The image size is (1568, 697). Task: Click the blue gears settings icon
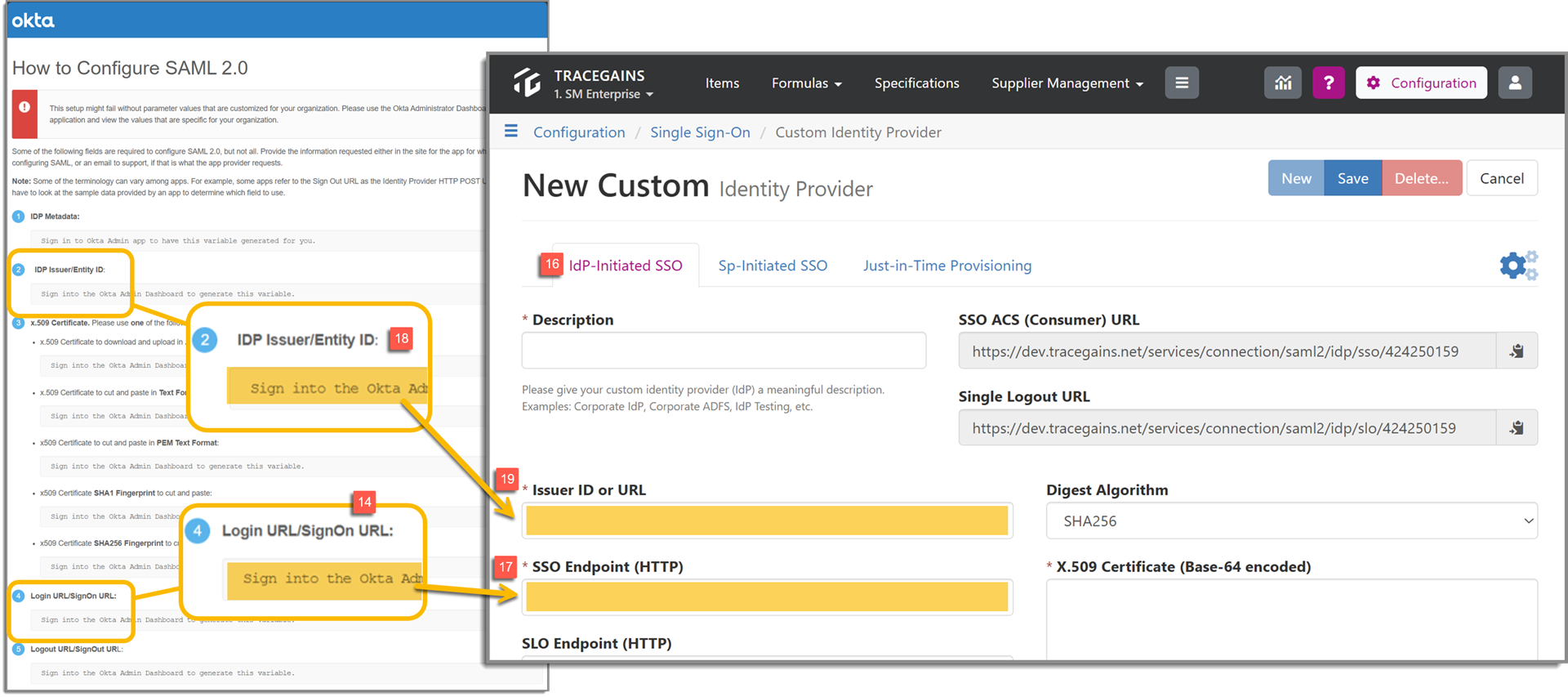point(1518,266)
